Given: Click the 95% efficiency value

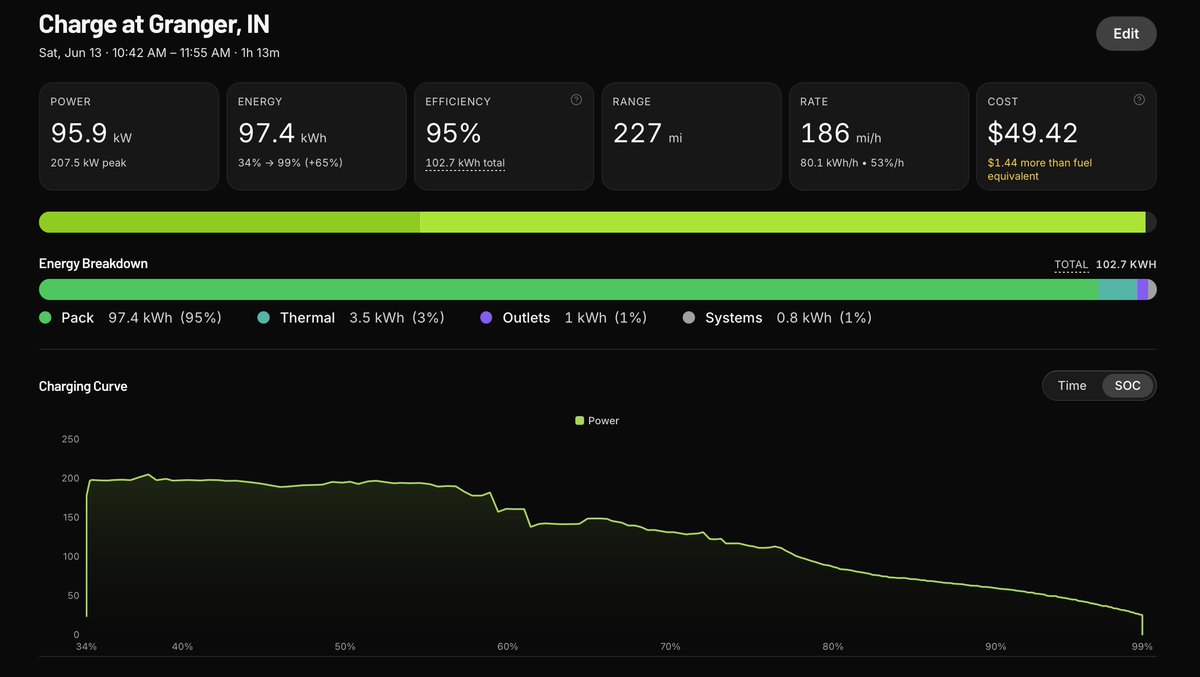Looking at the screenshot, I should point(454,133).
